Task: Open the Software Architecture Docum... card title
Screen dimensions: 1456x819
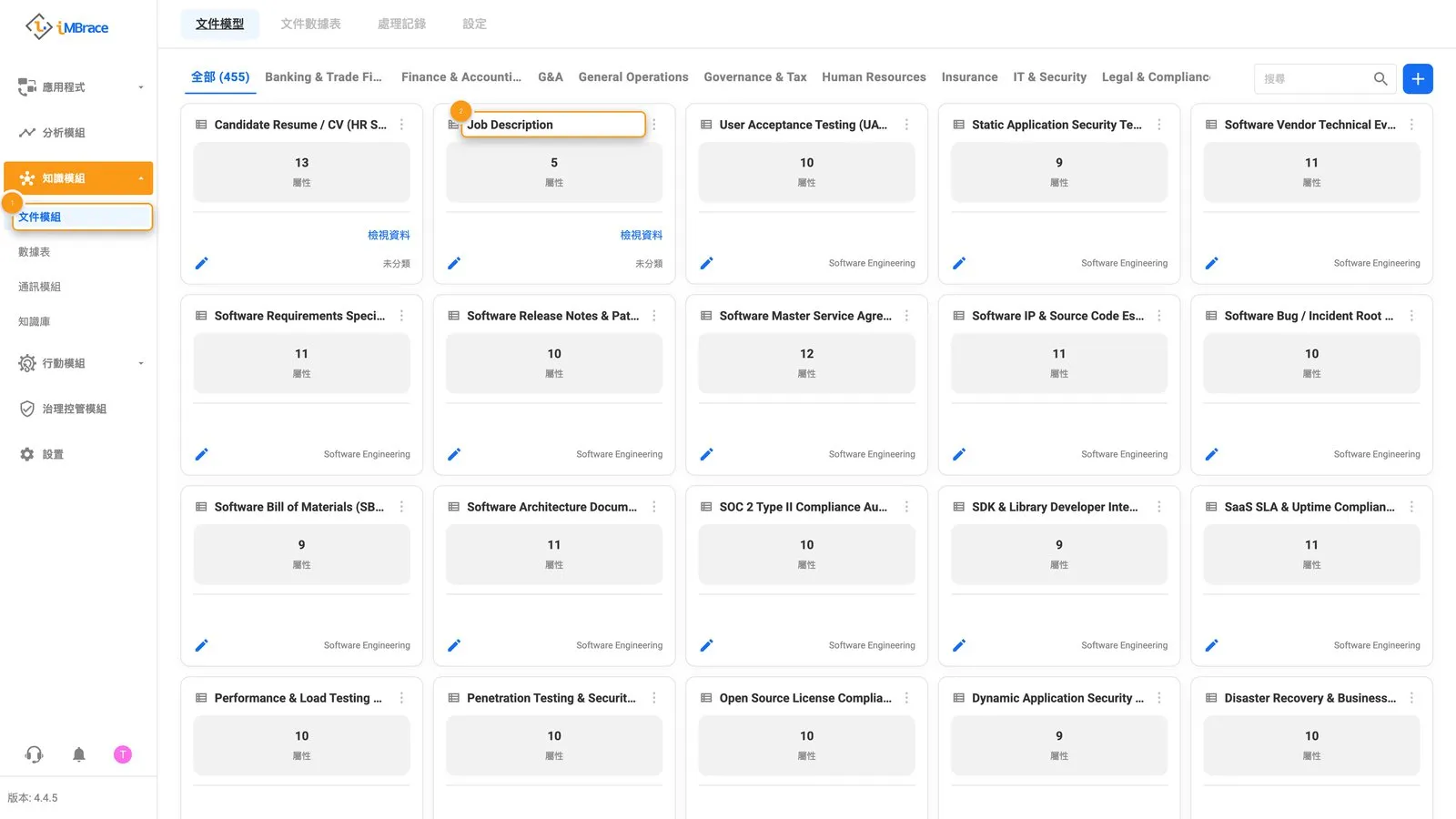Action: click(x=551, y=507)
